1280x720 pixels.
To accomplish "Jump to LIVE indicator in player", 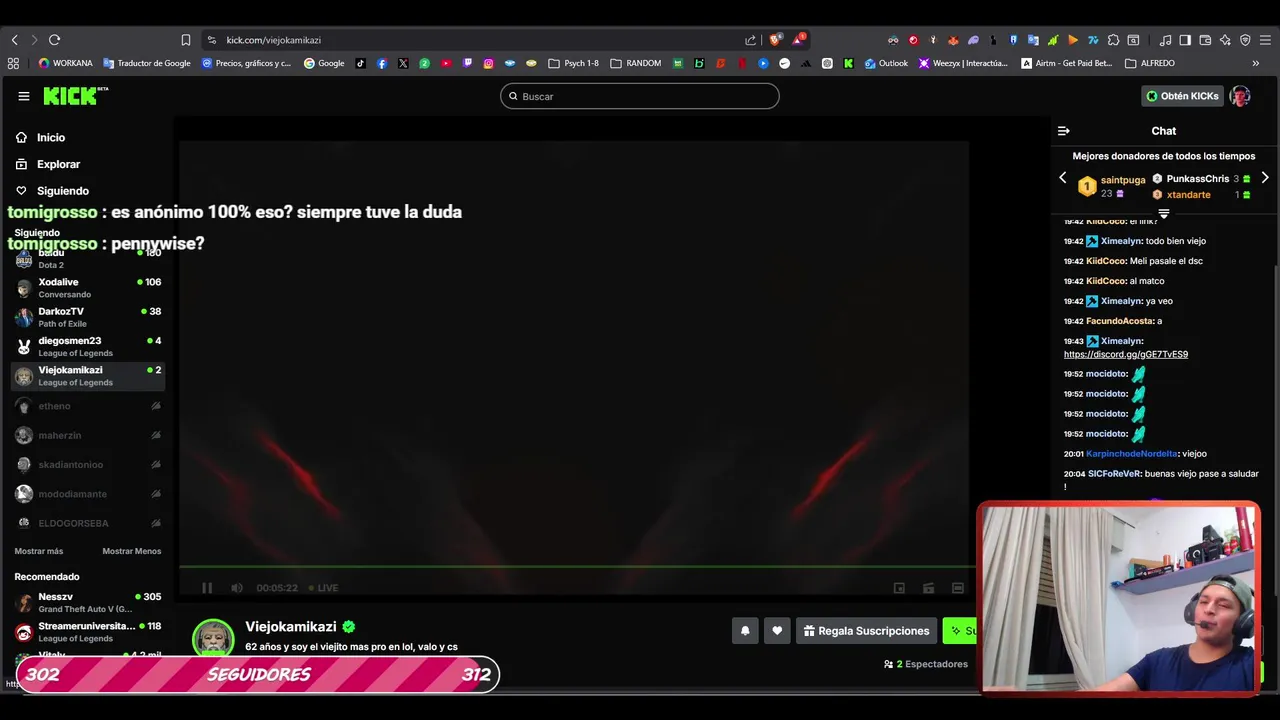I will (x=323, y=588).
